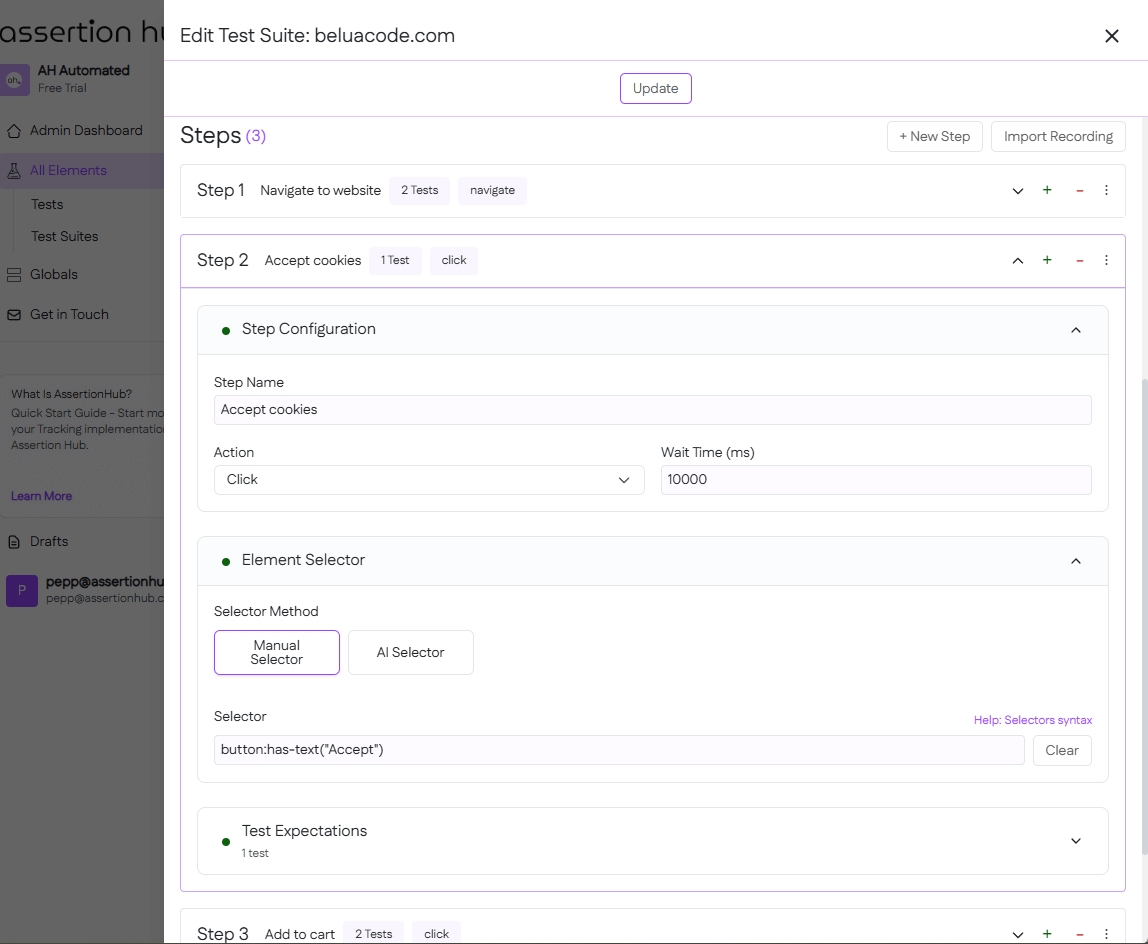Open All Elements in the sidebar
Viewport: 1148px width, 944px height.
(69, 170)
